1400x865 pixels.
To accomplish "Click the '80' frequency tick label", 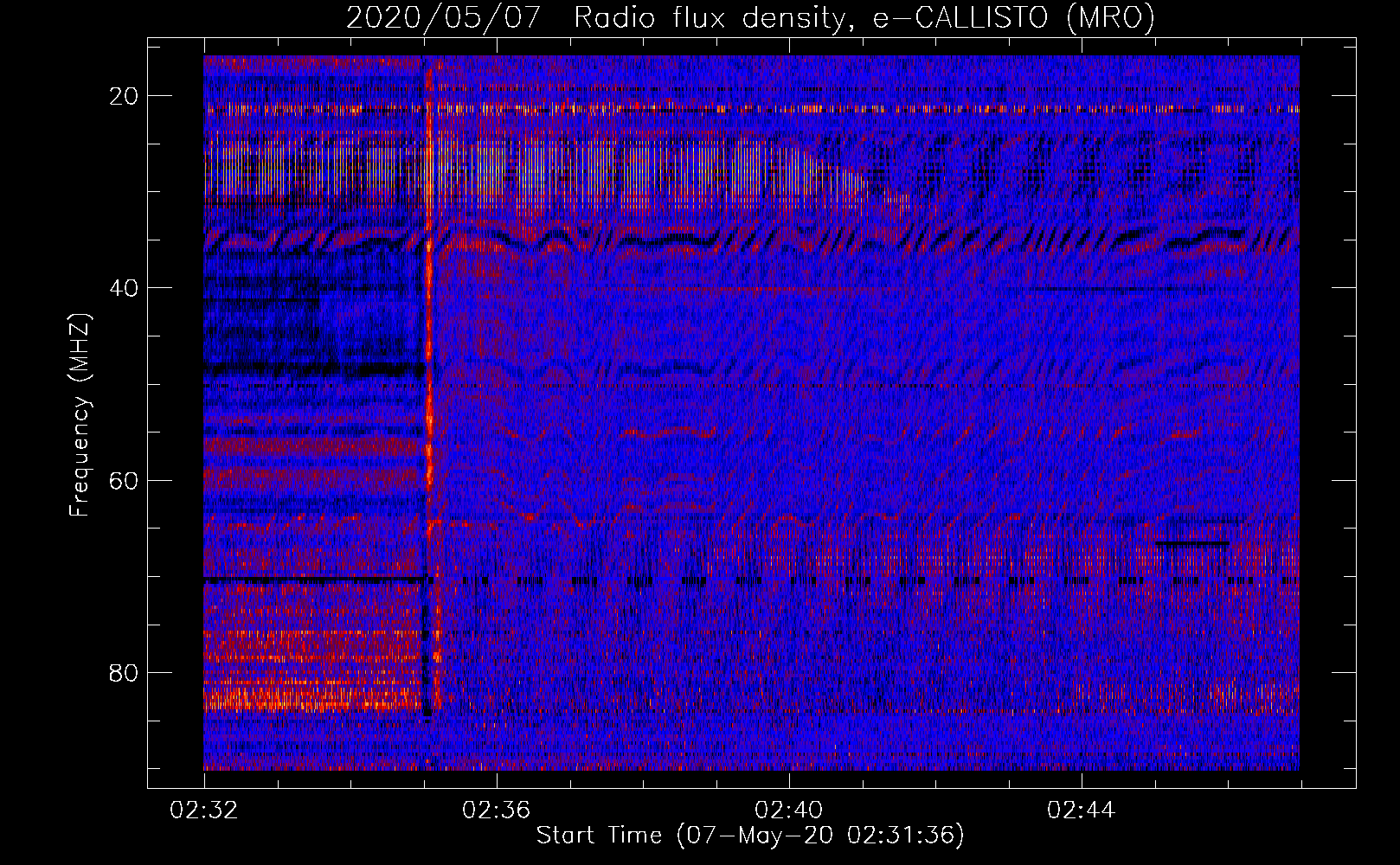I will [125, 673].
